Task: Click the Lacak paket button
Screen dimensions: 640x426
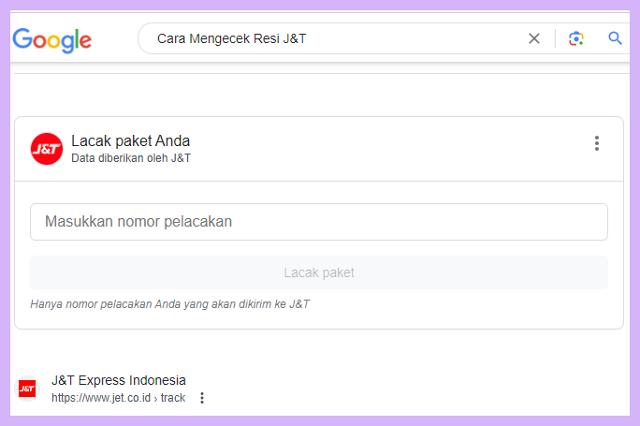Action: tap(319, 273)
